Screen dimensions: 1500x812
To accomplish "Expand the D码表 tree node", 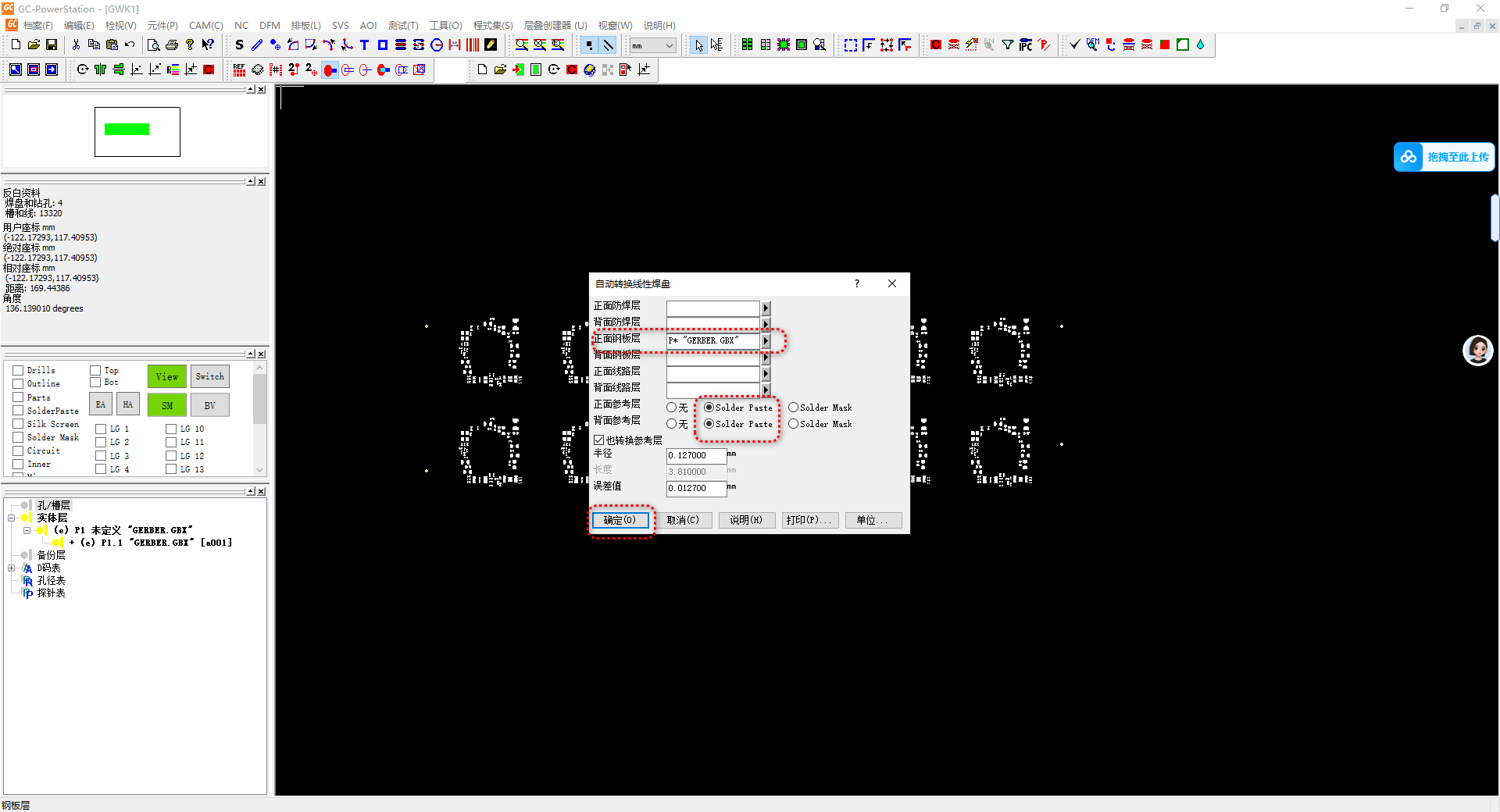I will click(x=12, y=568).
